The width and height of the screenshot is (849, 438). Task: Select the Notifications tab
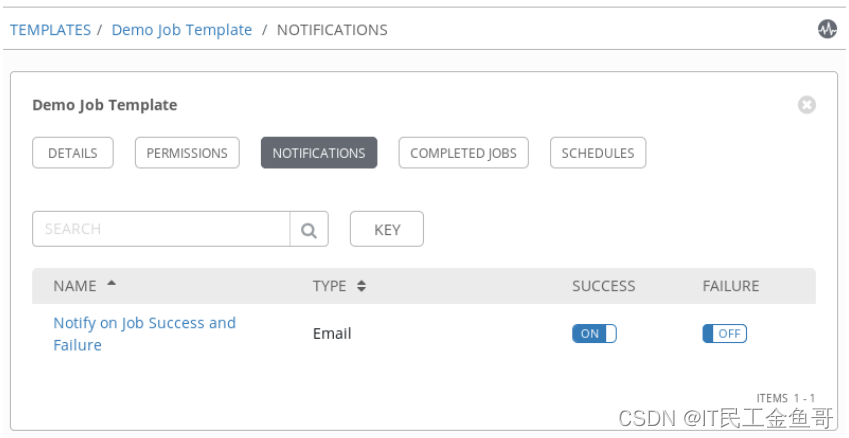point(319,153)
